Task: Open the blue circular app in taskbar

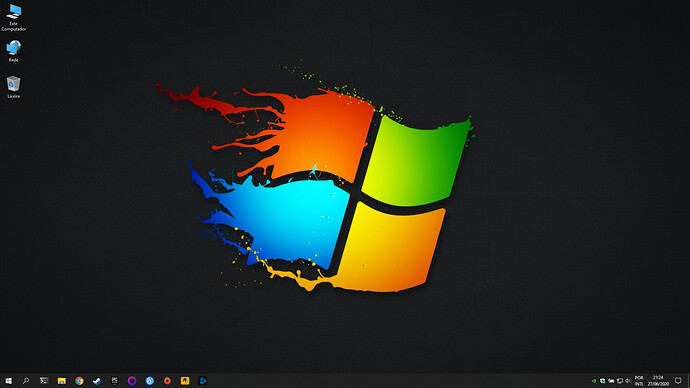Action: tap(150, 381)
